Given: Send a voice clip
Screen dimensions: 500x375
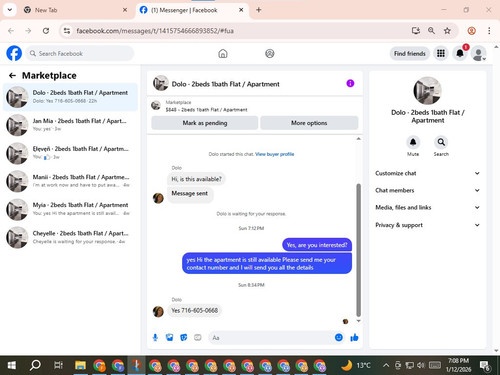Looking at the screenshot, I should pos(155,338).
